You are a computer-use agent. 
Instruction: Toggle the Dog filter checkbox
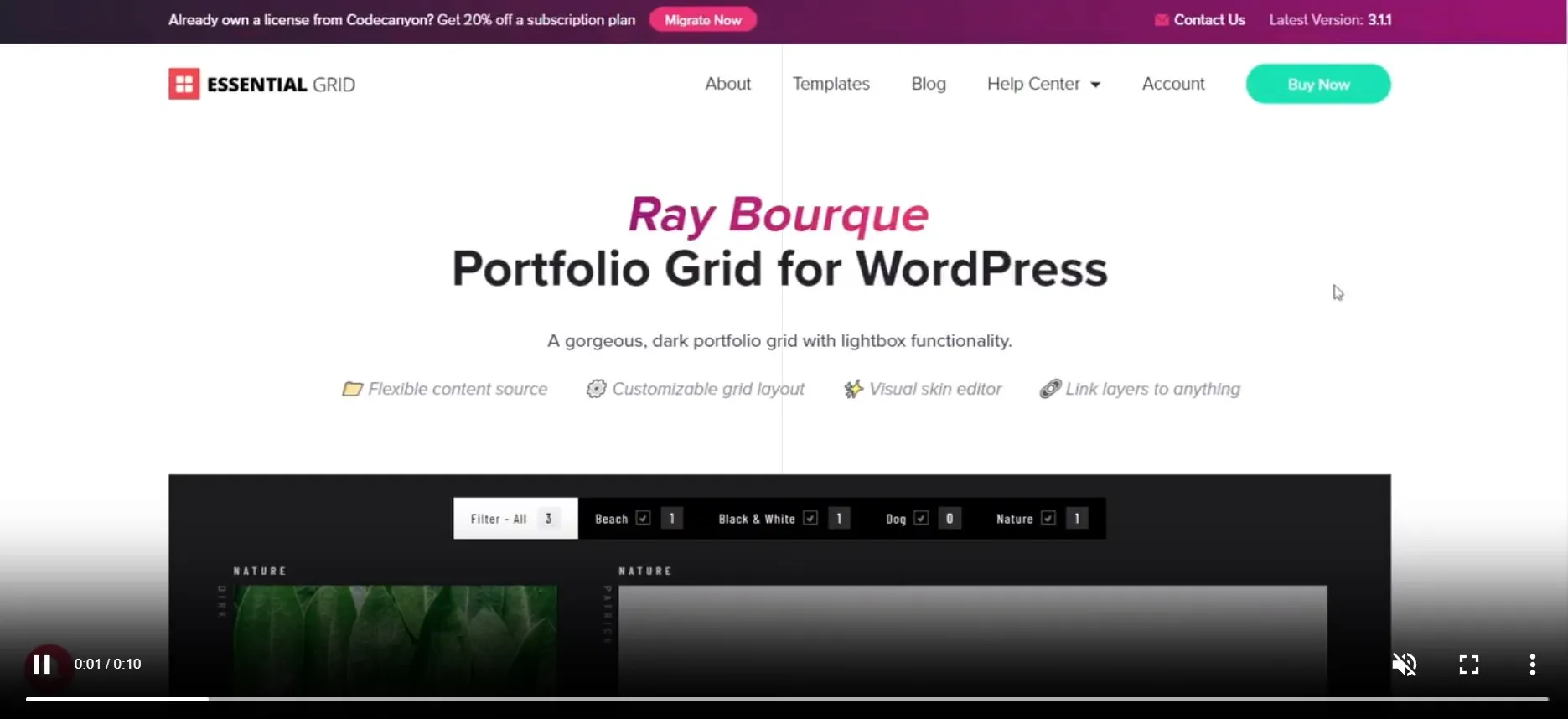point(921,518)
